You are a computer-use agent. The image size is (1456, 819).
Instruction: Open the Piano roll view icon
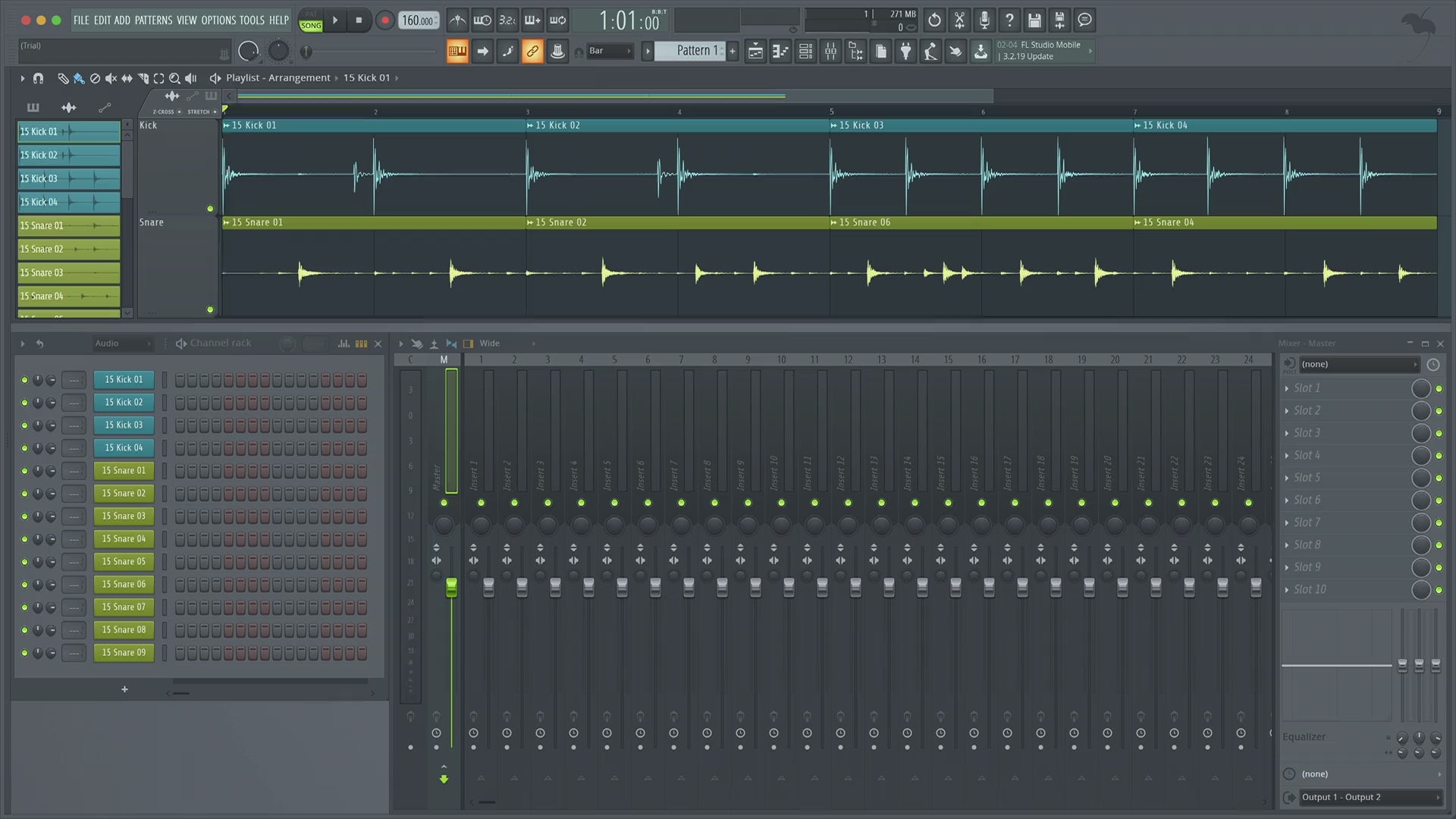coord(780,52)
